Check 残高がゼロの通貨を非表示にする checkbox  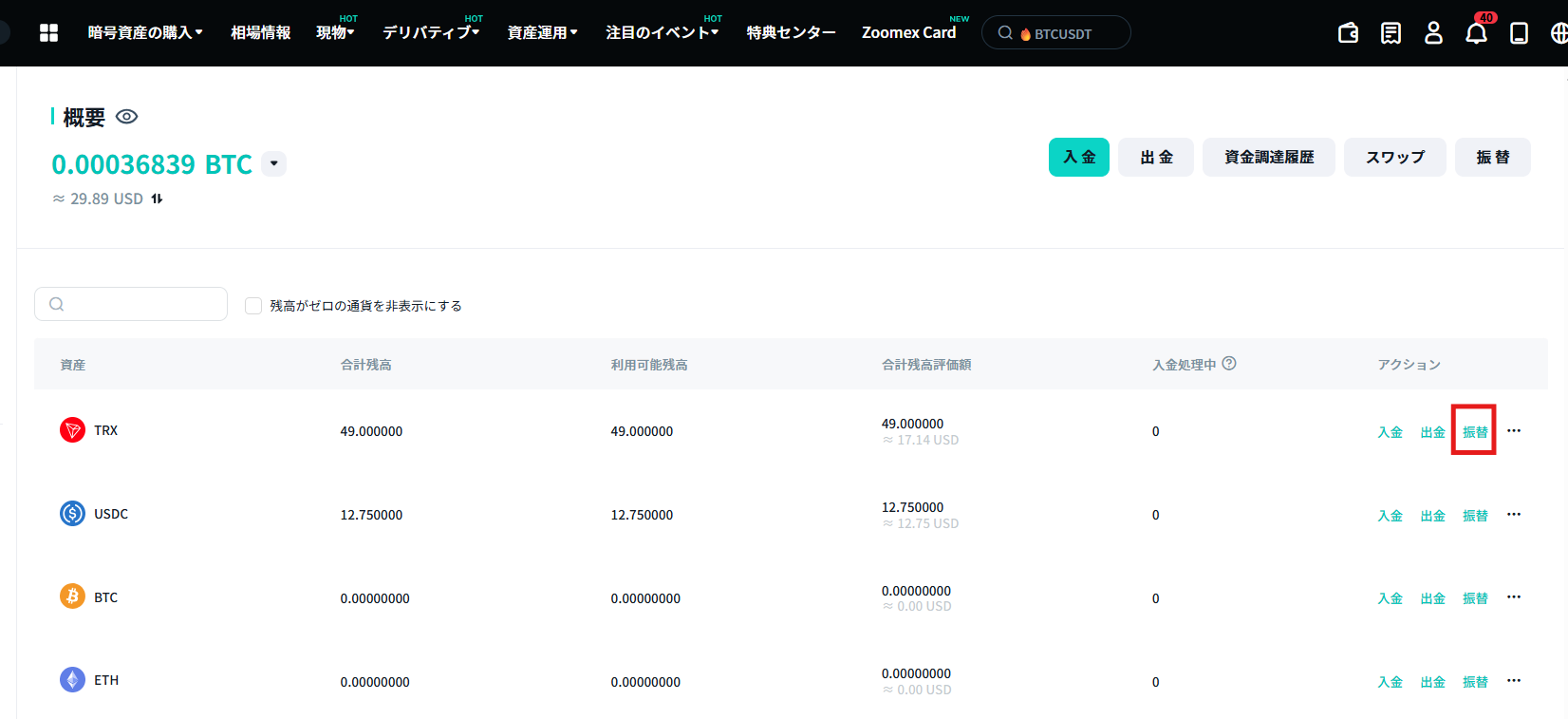(x=253, y=306)
